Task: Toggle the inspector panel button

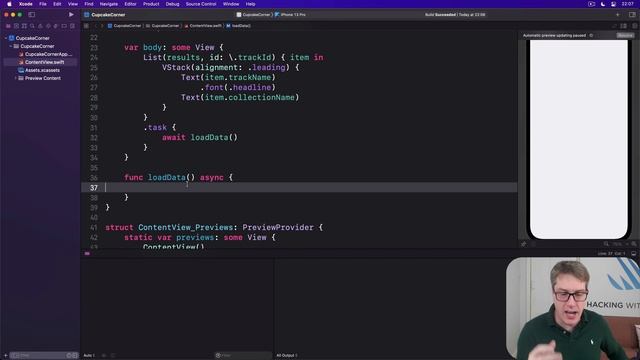Action: pos(632,15)
